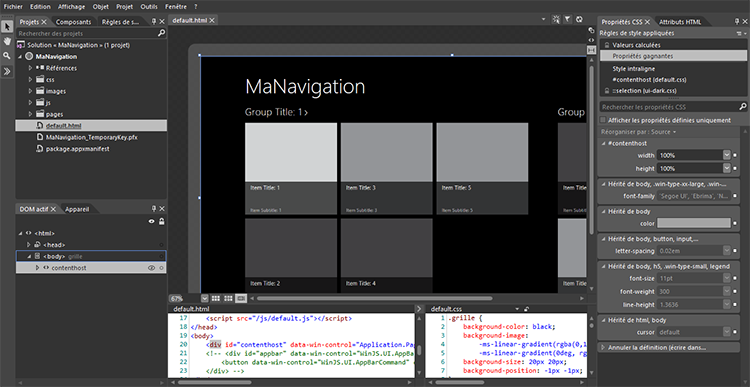The image size is (750, 387).
Task: Switch to the Composants tab
Action: [73, 22]
